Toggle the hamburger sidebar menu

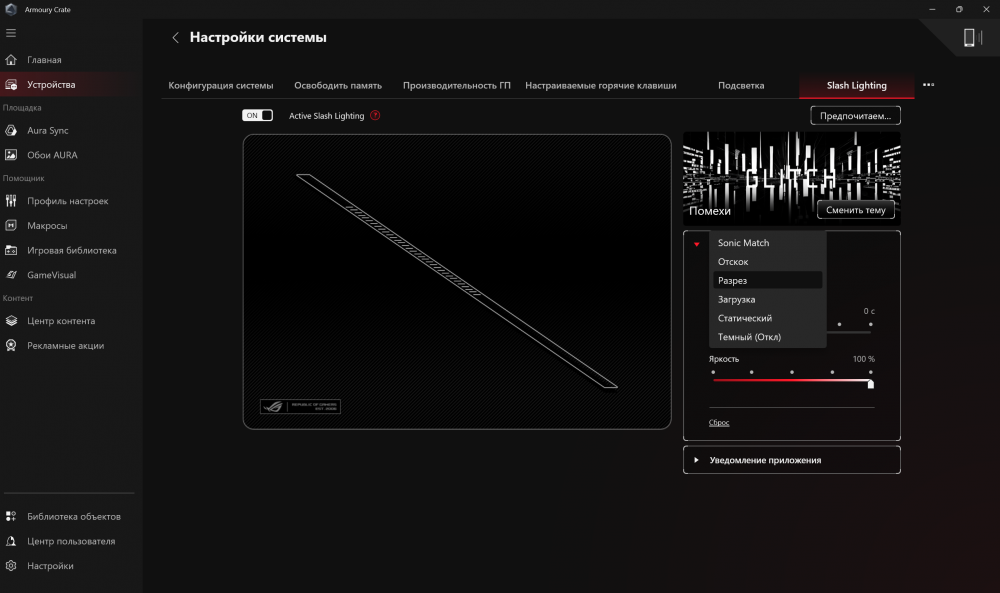[x=11, y=33]
